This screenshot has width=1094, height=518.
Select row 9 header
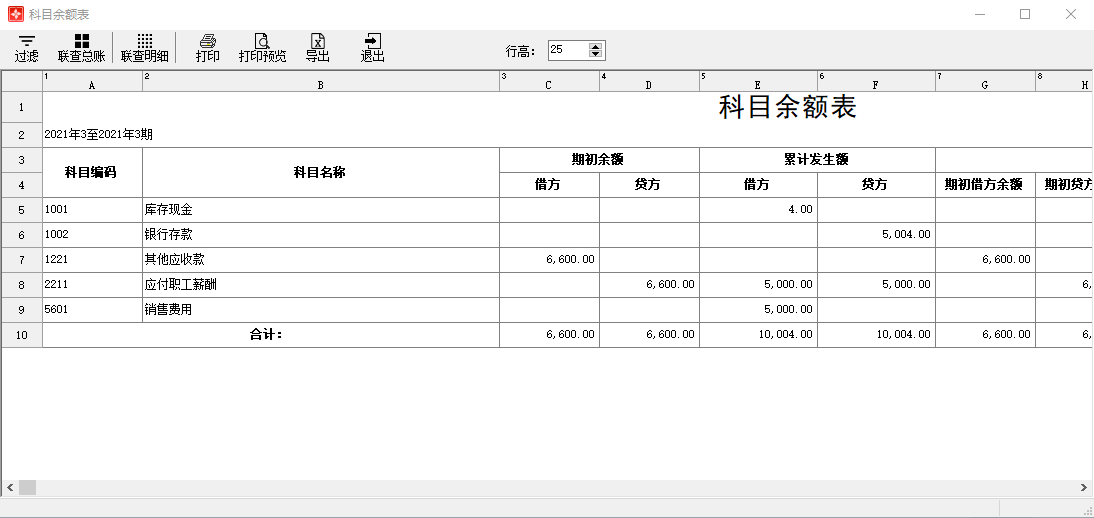click(x=22, y=310)
